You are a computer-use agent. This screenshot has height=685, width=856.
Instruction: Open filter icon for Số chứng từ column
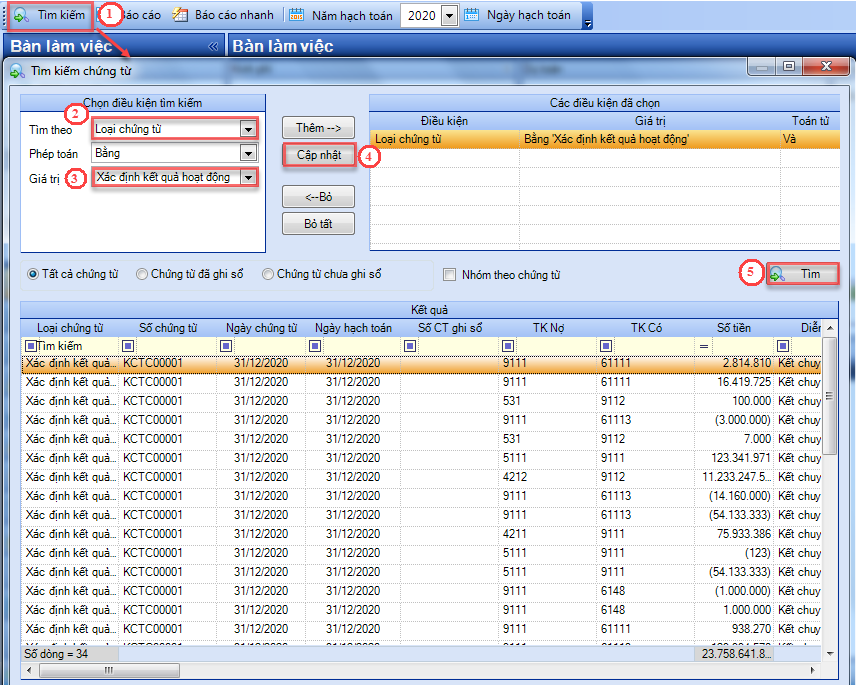128,346
